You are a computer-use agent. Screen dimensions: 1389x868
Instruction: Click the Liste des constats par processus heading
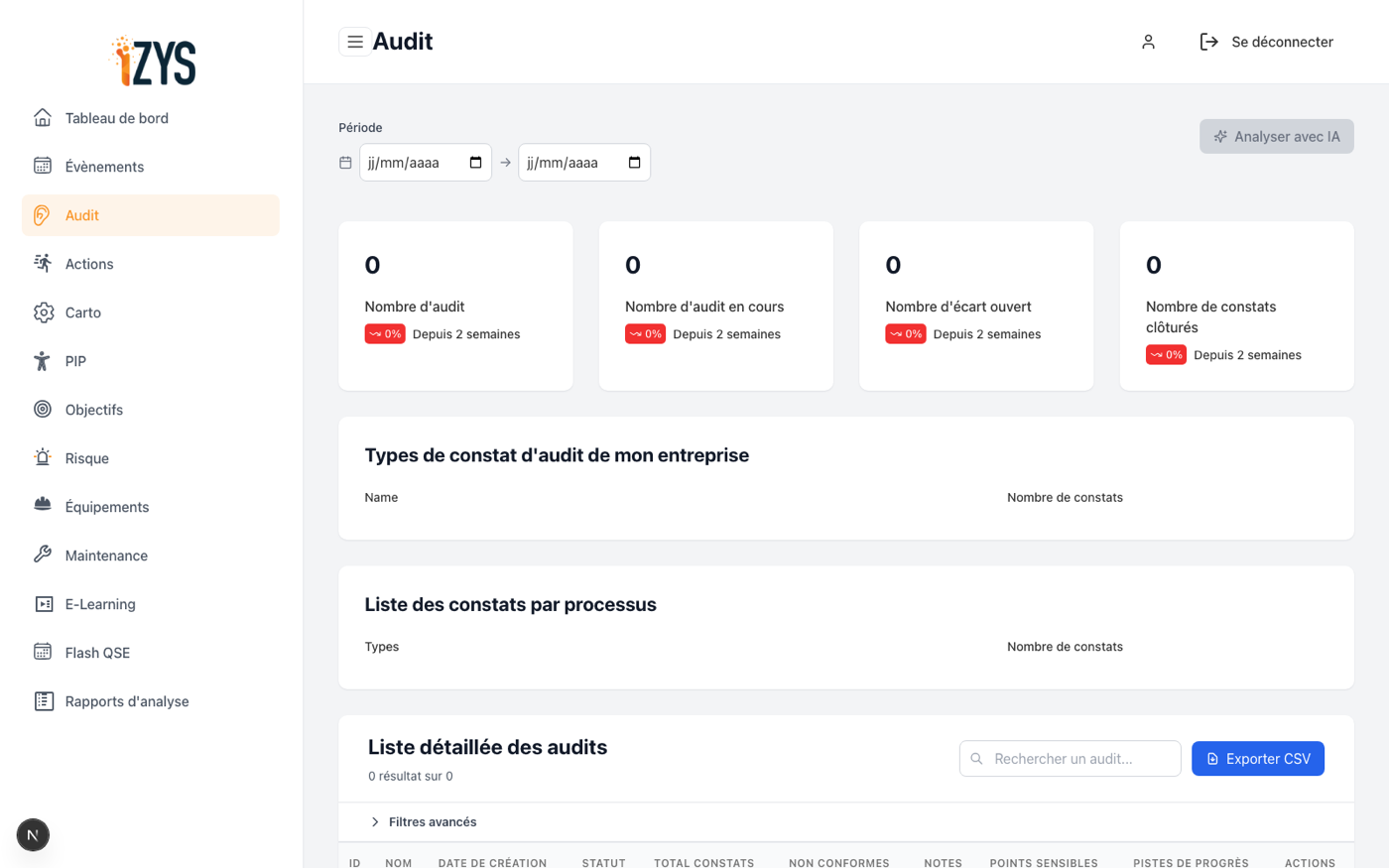coord(511,605)
